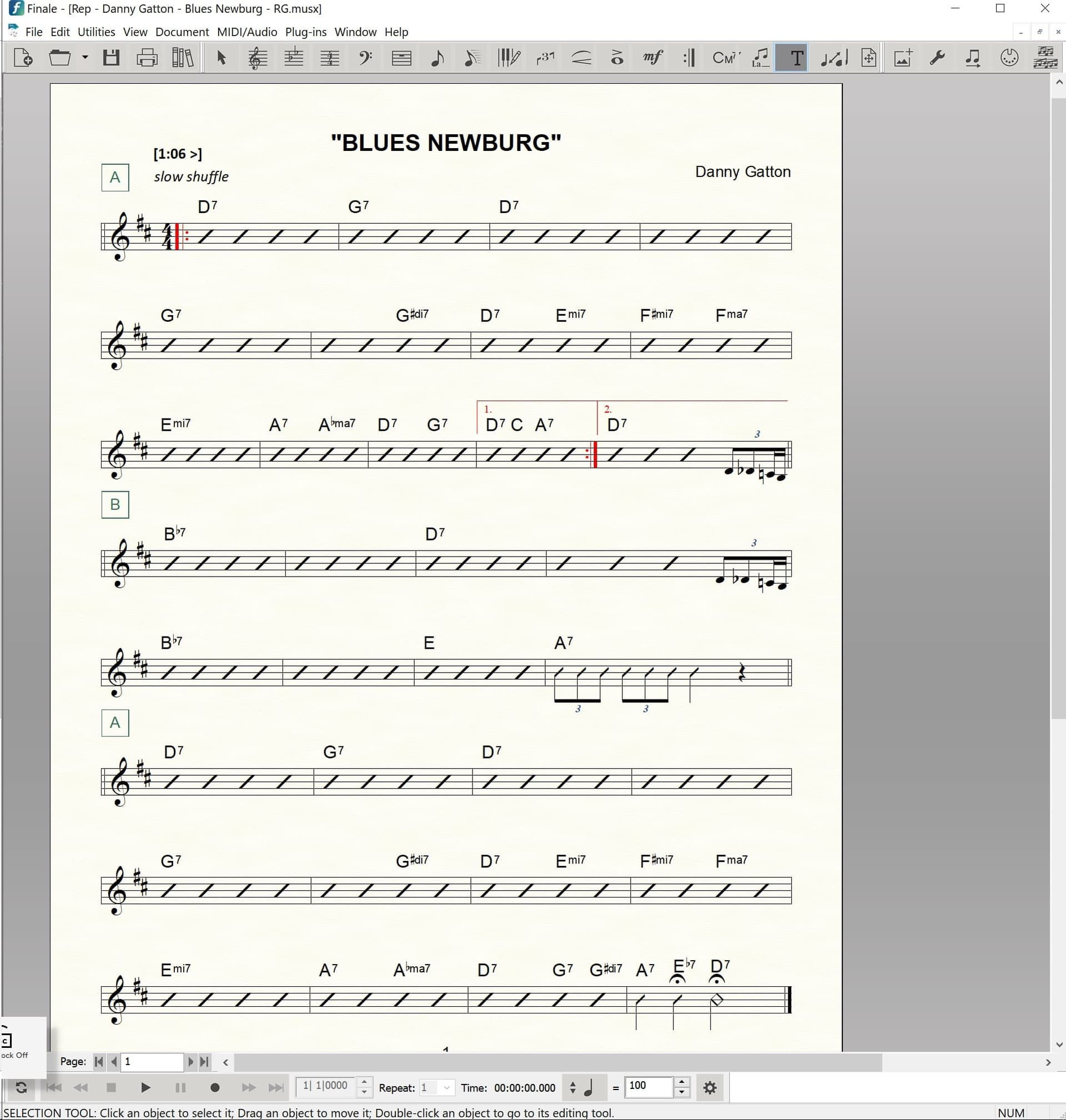Open the File menu
Image resolution: width=1066 pixels, height=1120 pixels.
(33, 32)
